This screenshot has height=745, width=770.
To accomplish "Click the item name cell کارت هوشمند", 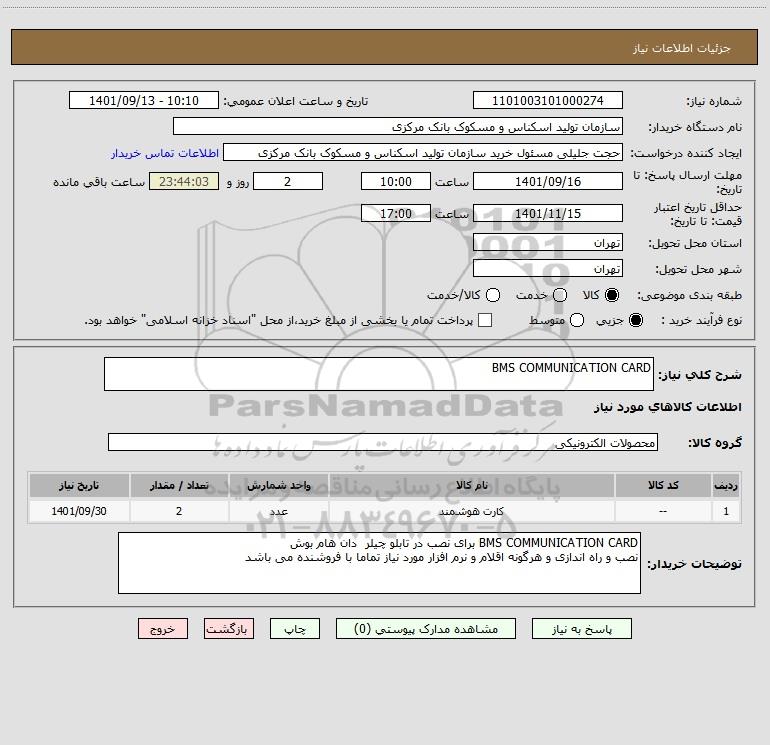I will click(x=471, y=511).
